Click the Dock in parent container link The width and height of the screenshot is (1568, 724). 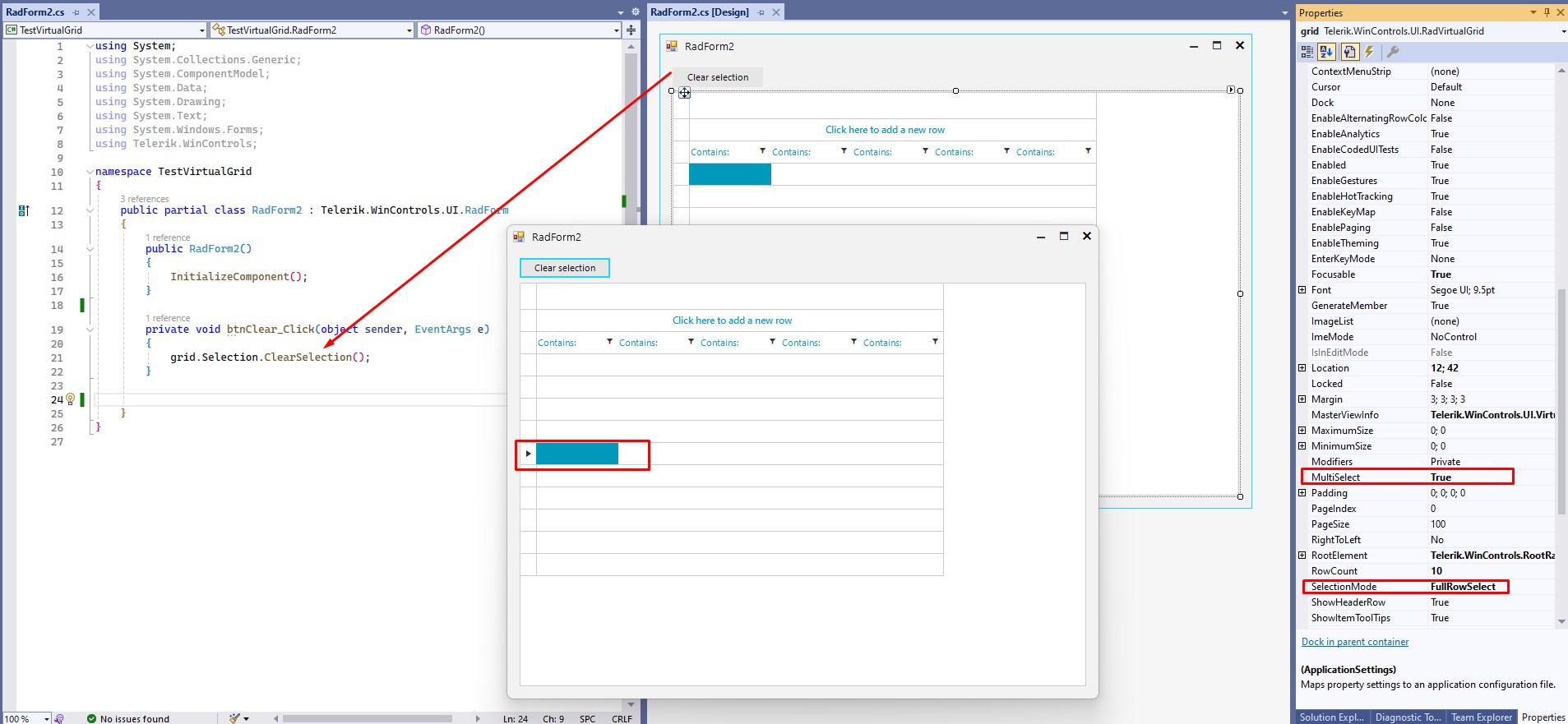point(1354,642)
